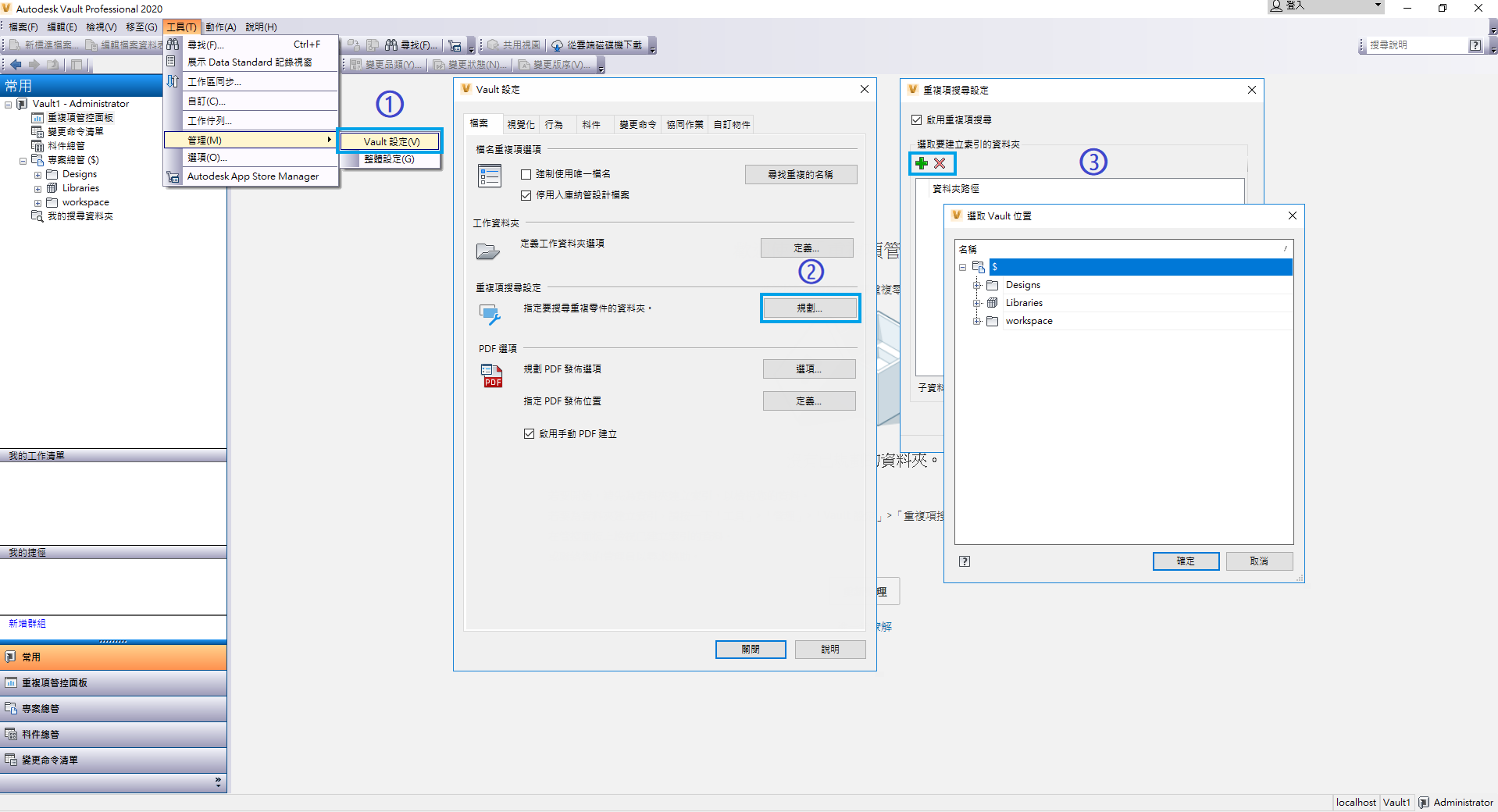Click the App Store Manager cart icon in menu
The width and height of the screenshot is (1498, 812).
(x=173, y=176)
